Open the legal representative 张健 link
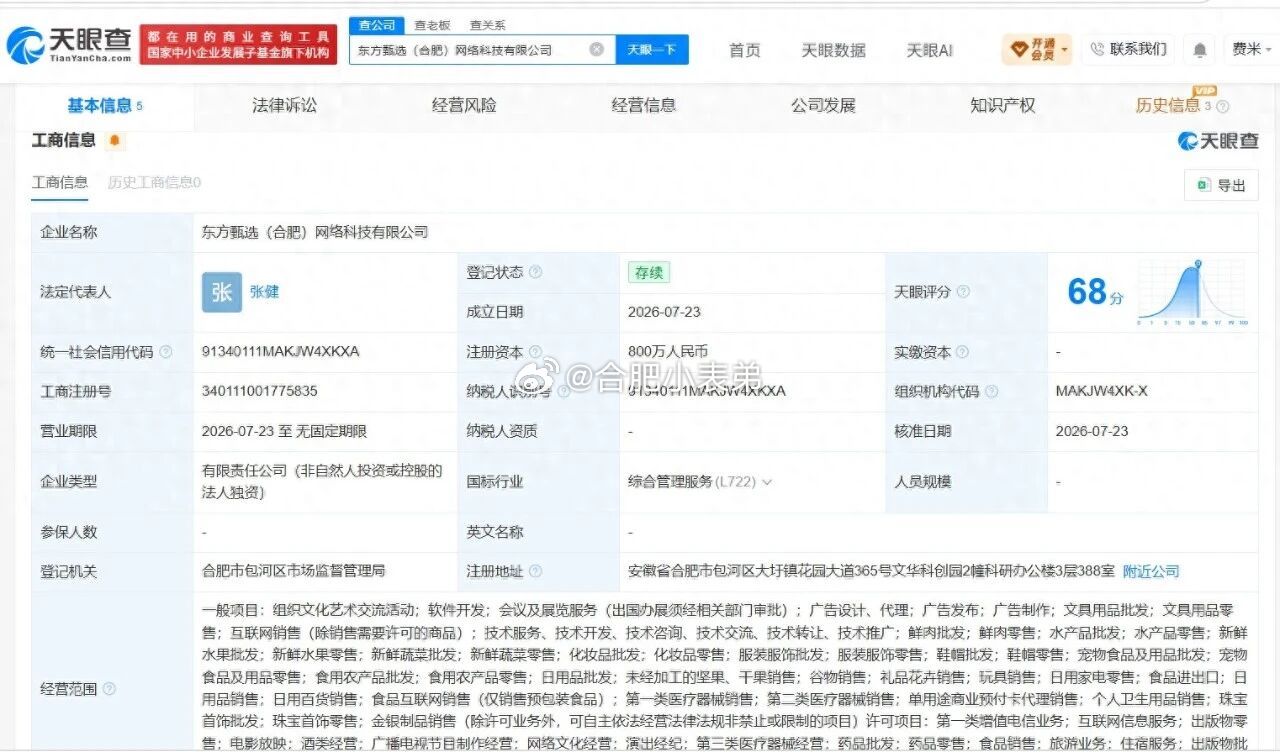1280x752 pixels. click(264, 292)
